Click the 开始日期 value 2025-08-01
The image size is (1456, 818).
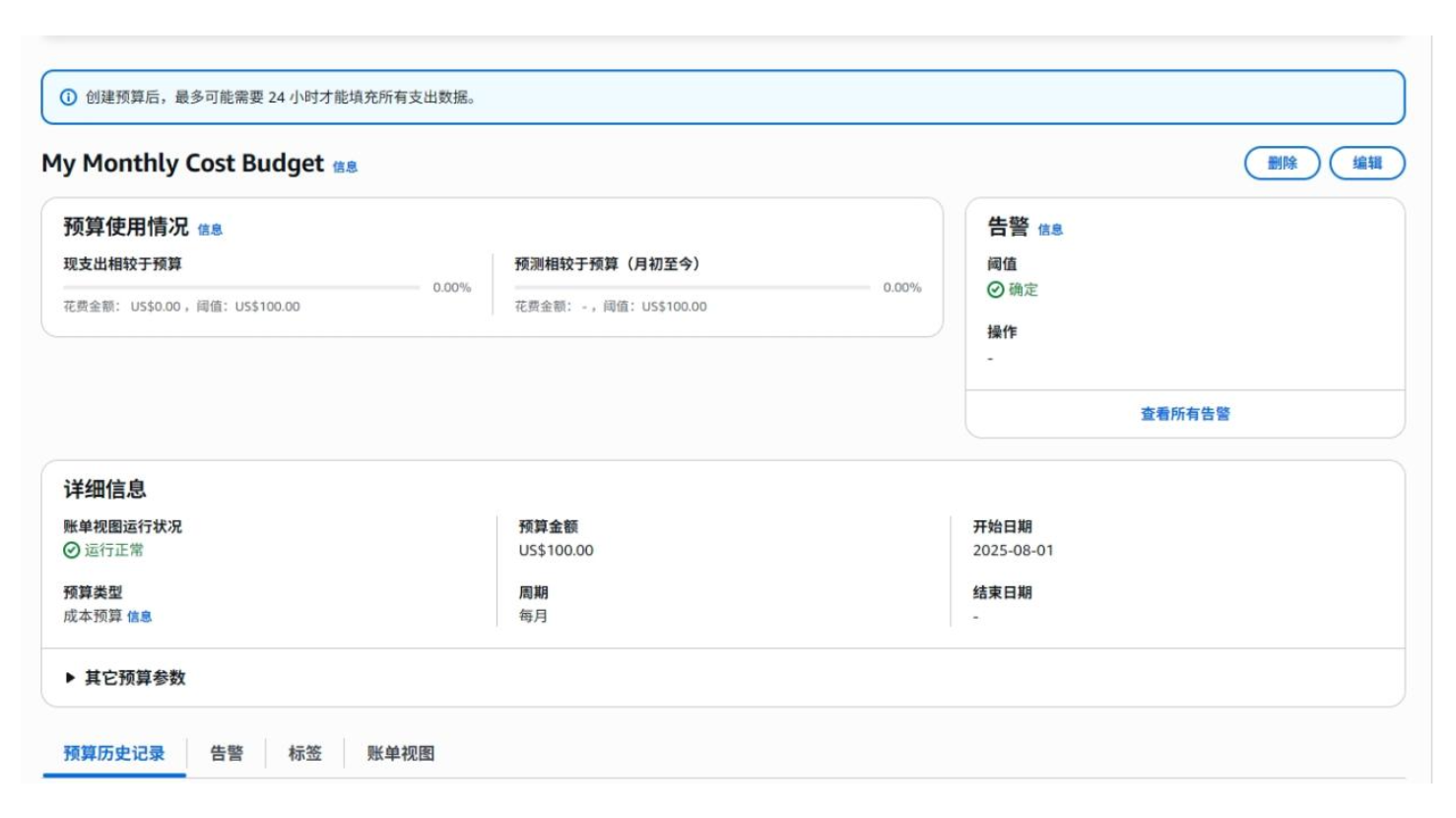coord(1013,551)
